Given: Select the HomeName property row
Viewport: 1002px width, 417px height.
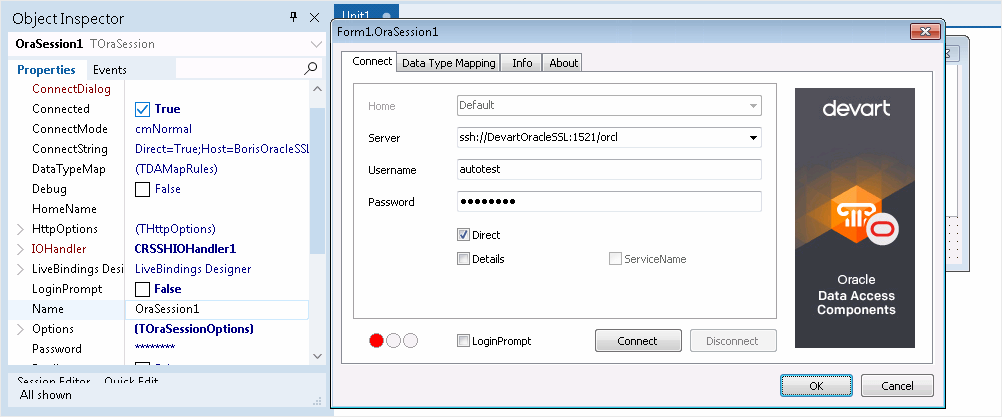Looking at the screenshot, I should tap(158, 209).
